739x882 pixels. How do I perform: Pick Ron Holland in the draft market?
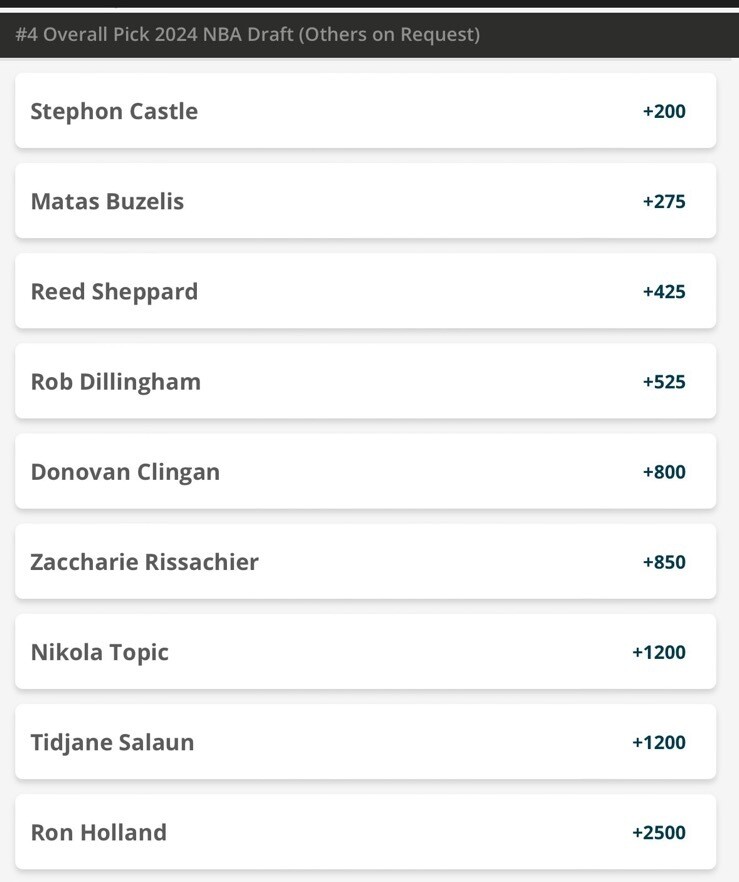click(366, 832)
